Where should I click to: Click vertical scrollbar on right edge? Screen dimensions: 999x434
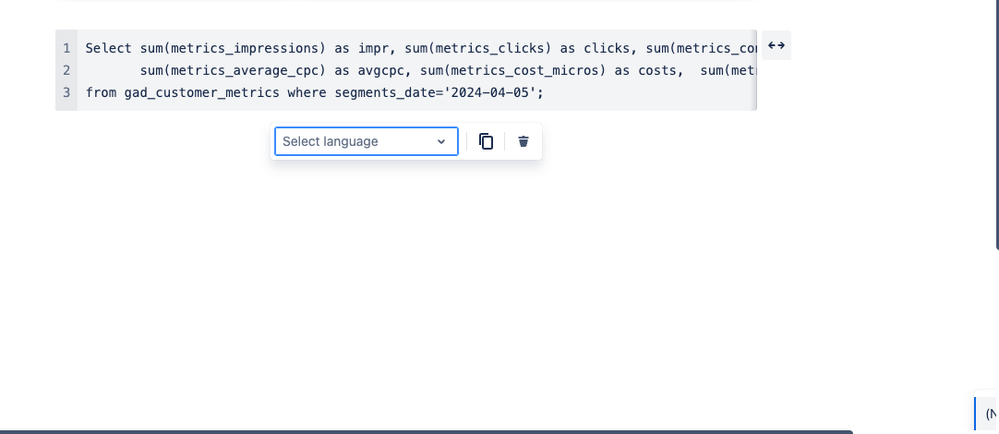996,124
